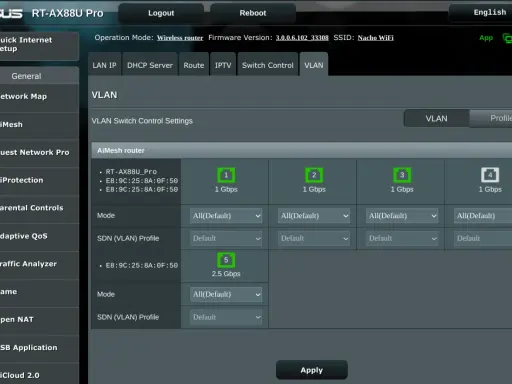The width and height of the screenshot is (512, 384).
Task: Open SDN (VLAN) Profile dropdown for port 2
Action: [314, 238]
